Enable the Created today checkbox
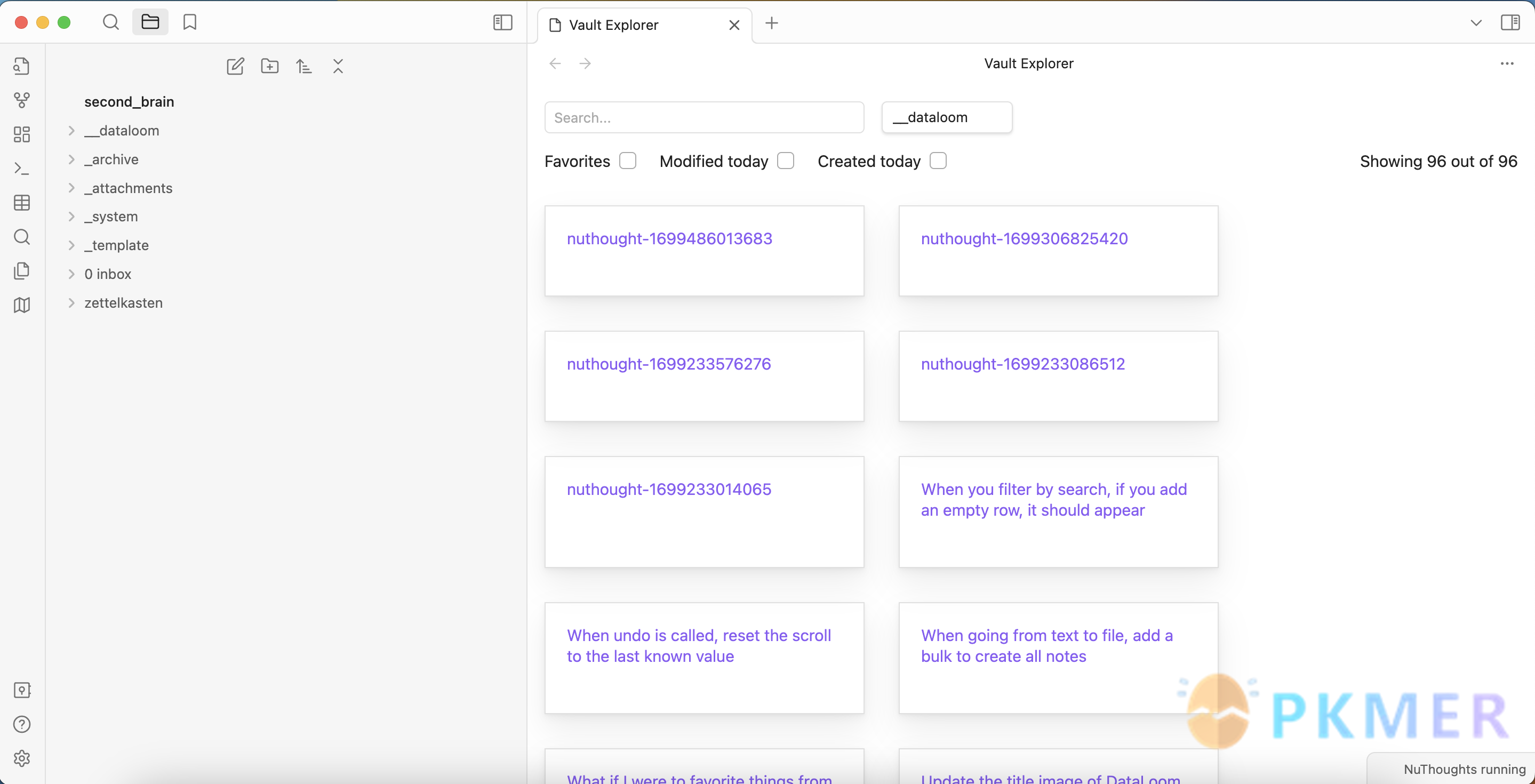Screen dimensions: 1535x784 939,161
